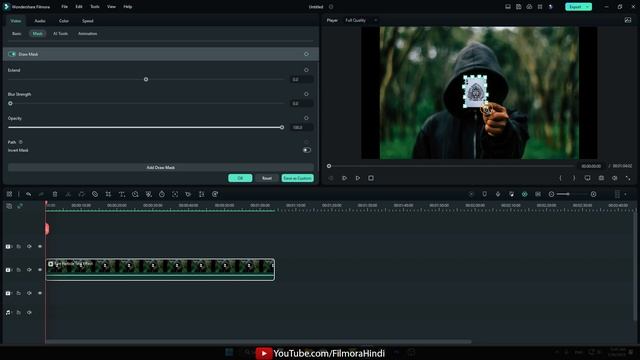Click the timeline zoom slider
Screen dimensions: 640x360
click(572, 194)
